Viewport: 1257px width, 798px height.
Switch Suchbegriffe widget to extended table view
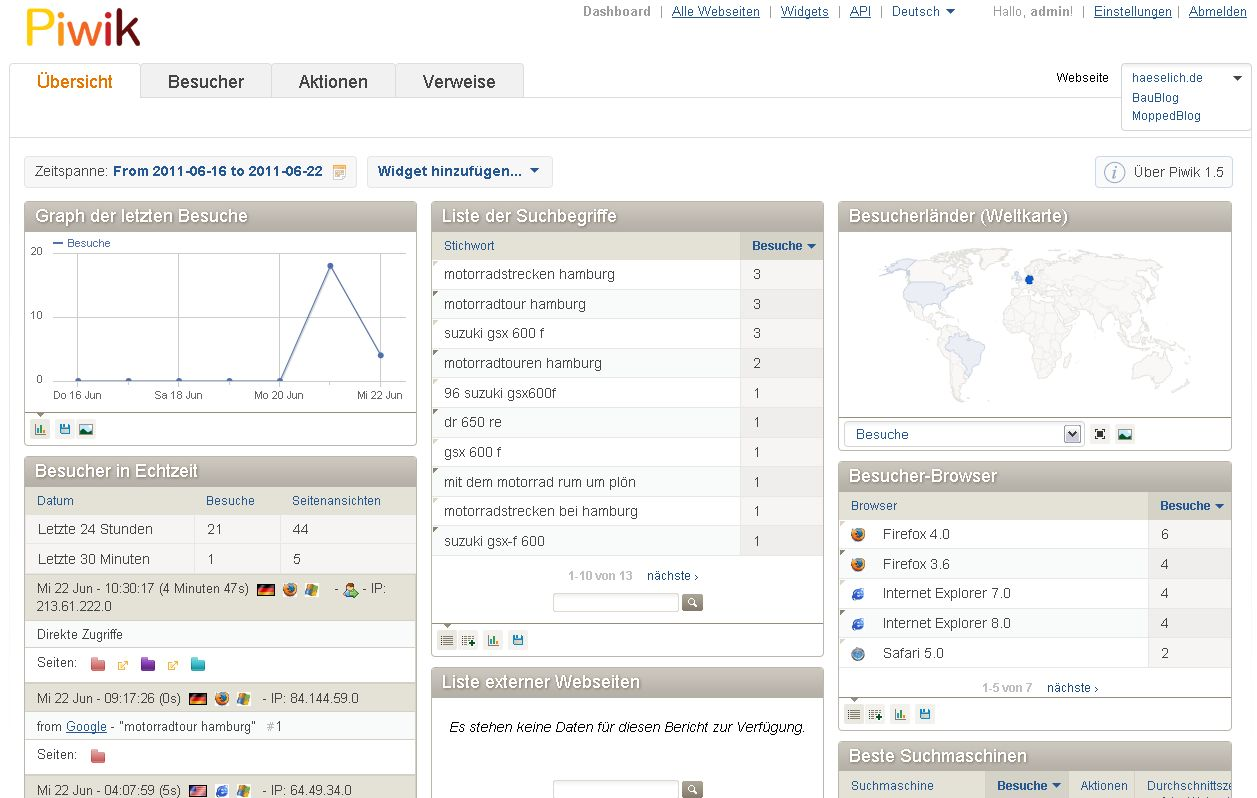click(469, 641)
